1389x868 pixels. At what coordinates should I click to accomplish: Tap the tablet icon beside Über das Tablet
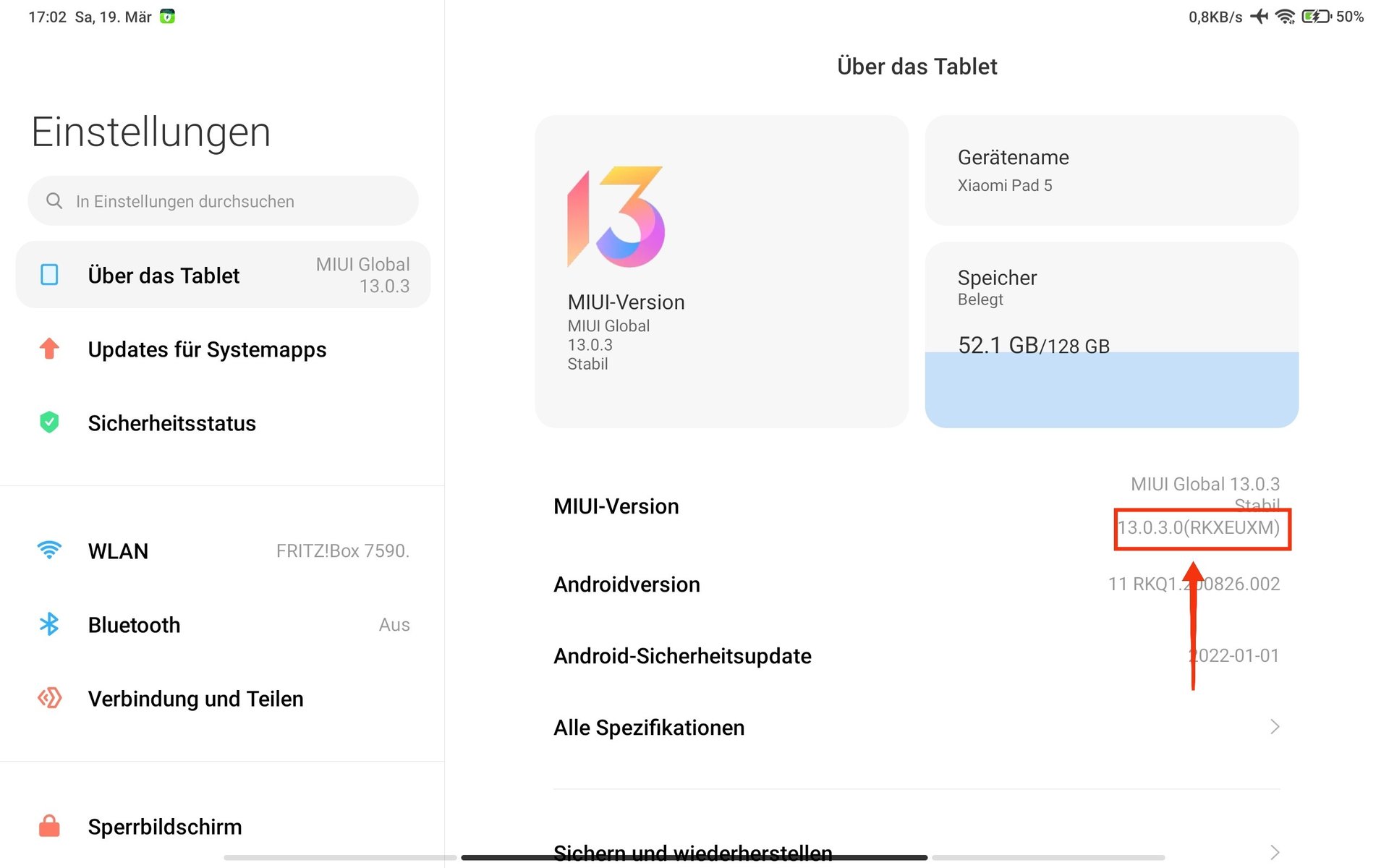pyautogui.click(x=49, y=275)
